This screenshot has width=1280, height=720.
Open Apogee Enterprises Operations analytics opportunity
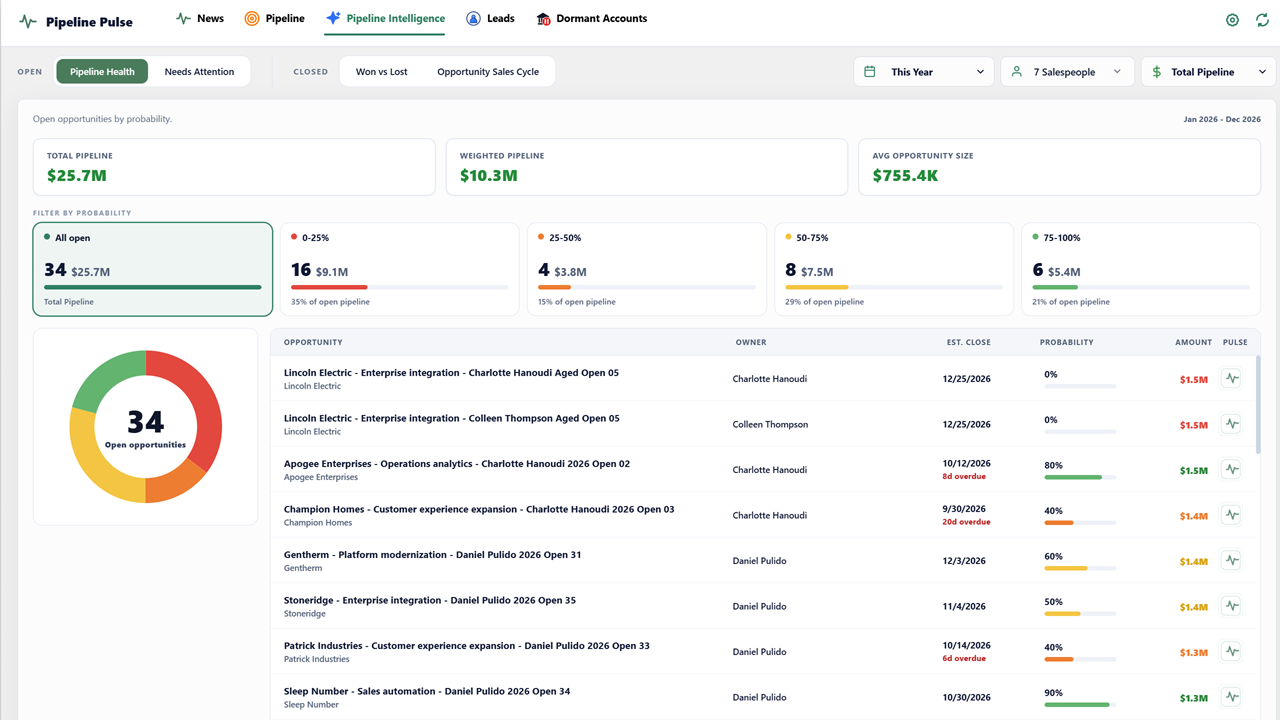point(457,464)
